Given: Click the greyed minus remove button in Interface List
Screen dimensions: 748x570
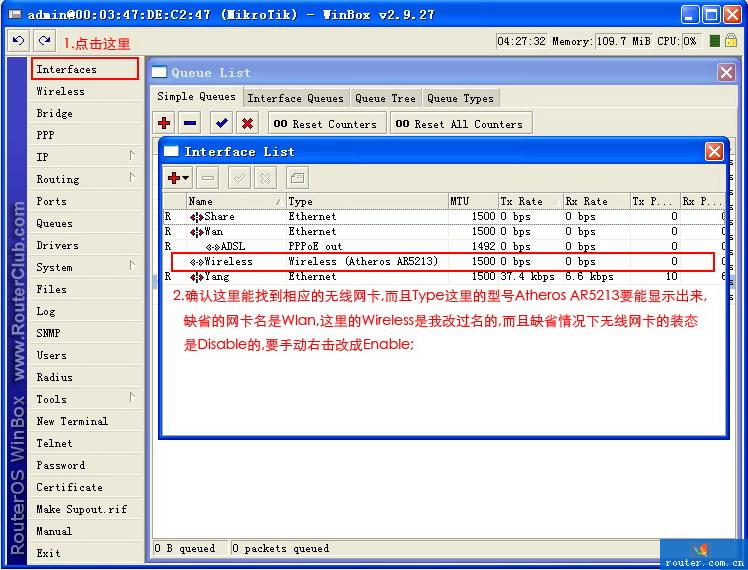Looking at the screenshot, I should [208, 178].
